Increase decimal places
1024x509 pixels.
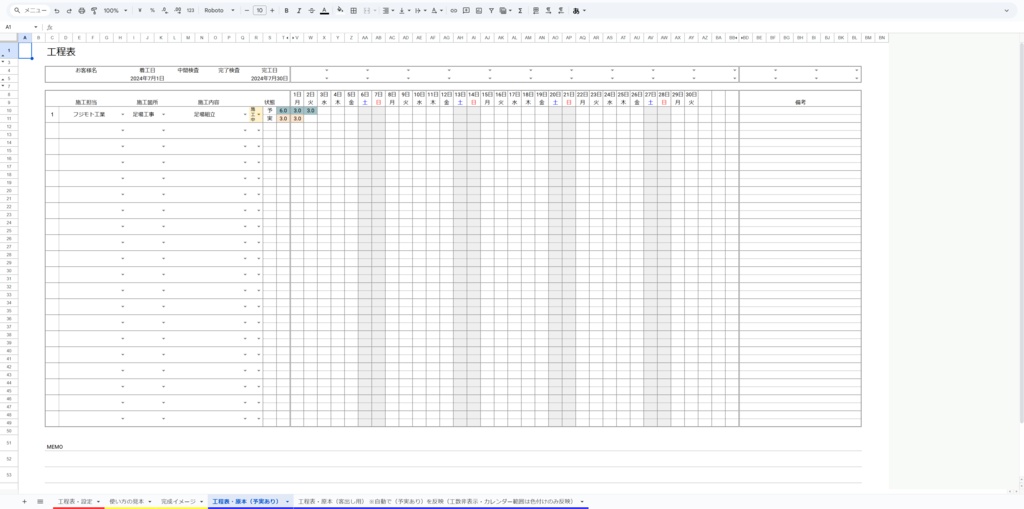tap(177, 10)
